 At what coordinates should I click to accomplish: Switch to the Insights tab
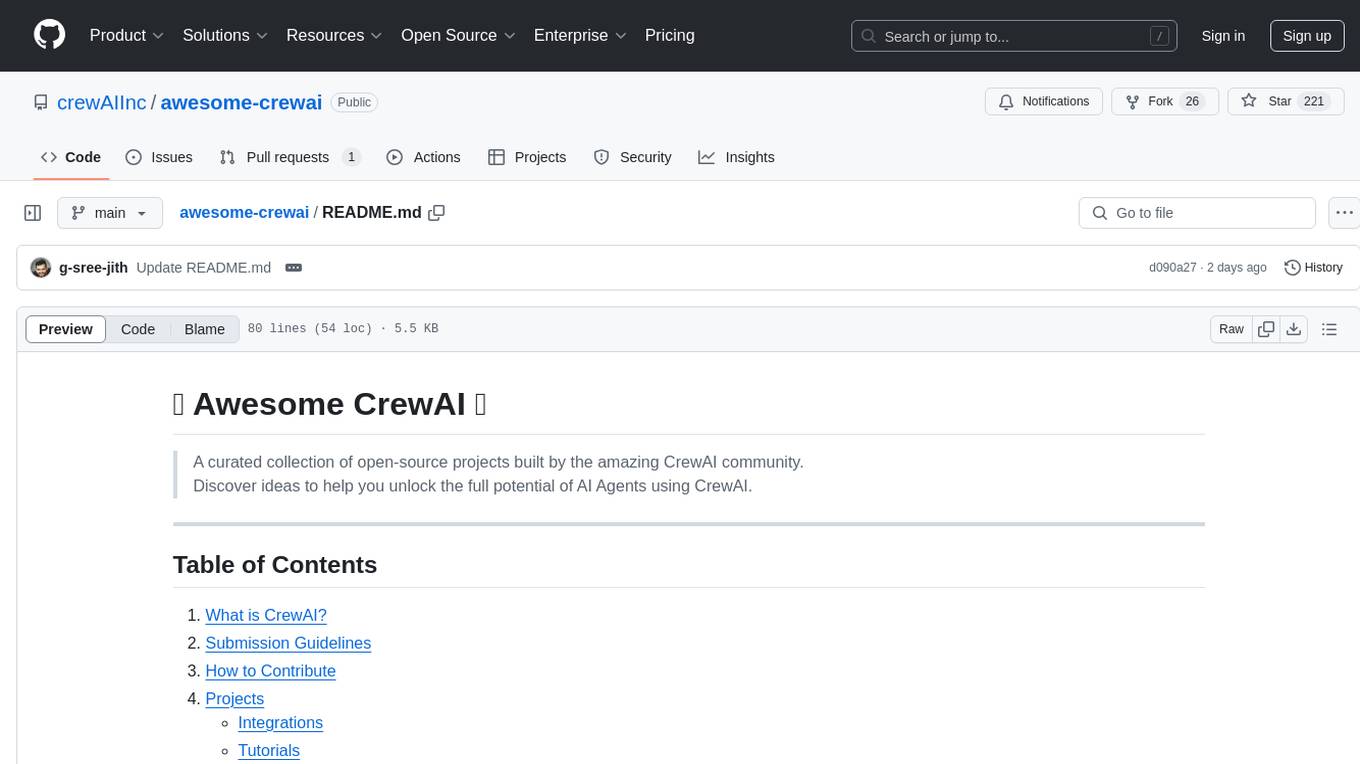(736, 157)
